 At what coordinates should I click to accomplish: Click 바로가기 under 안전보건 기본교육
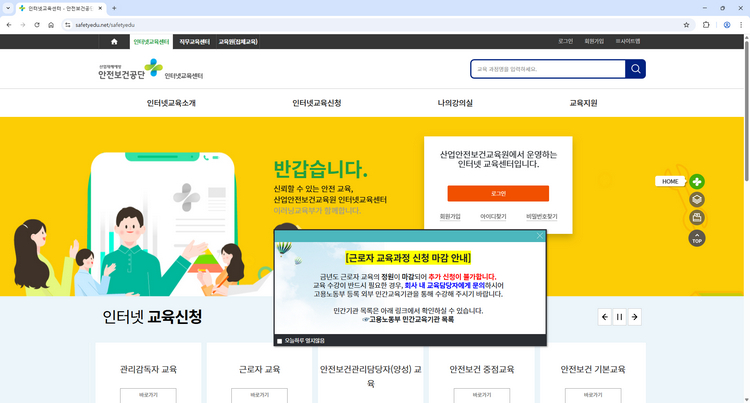(x=593, y=395)
